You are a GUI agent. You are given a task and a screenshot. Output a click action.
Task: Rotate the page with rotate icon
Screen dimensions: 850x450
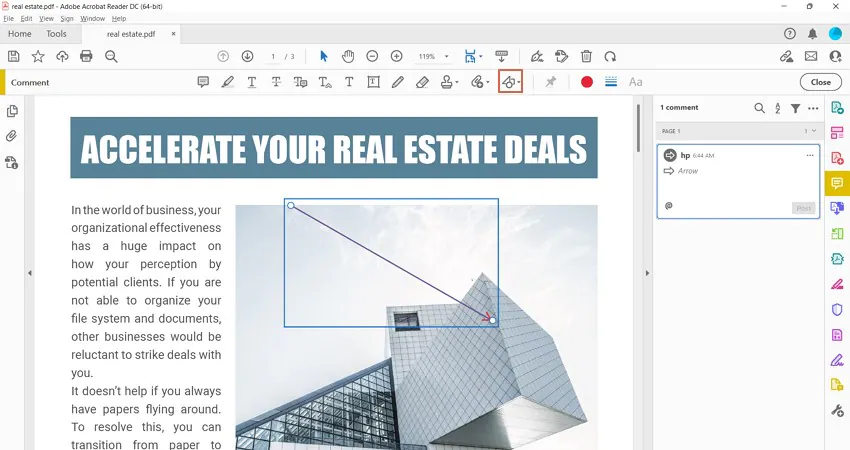tap(610, 56)
